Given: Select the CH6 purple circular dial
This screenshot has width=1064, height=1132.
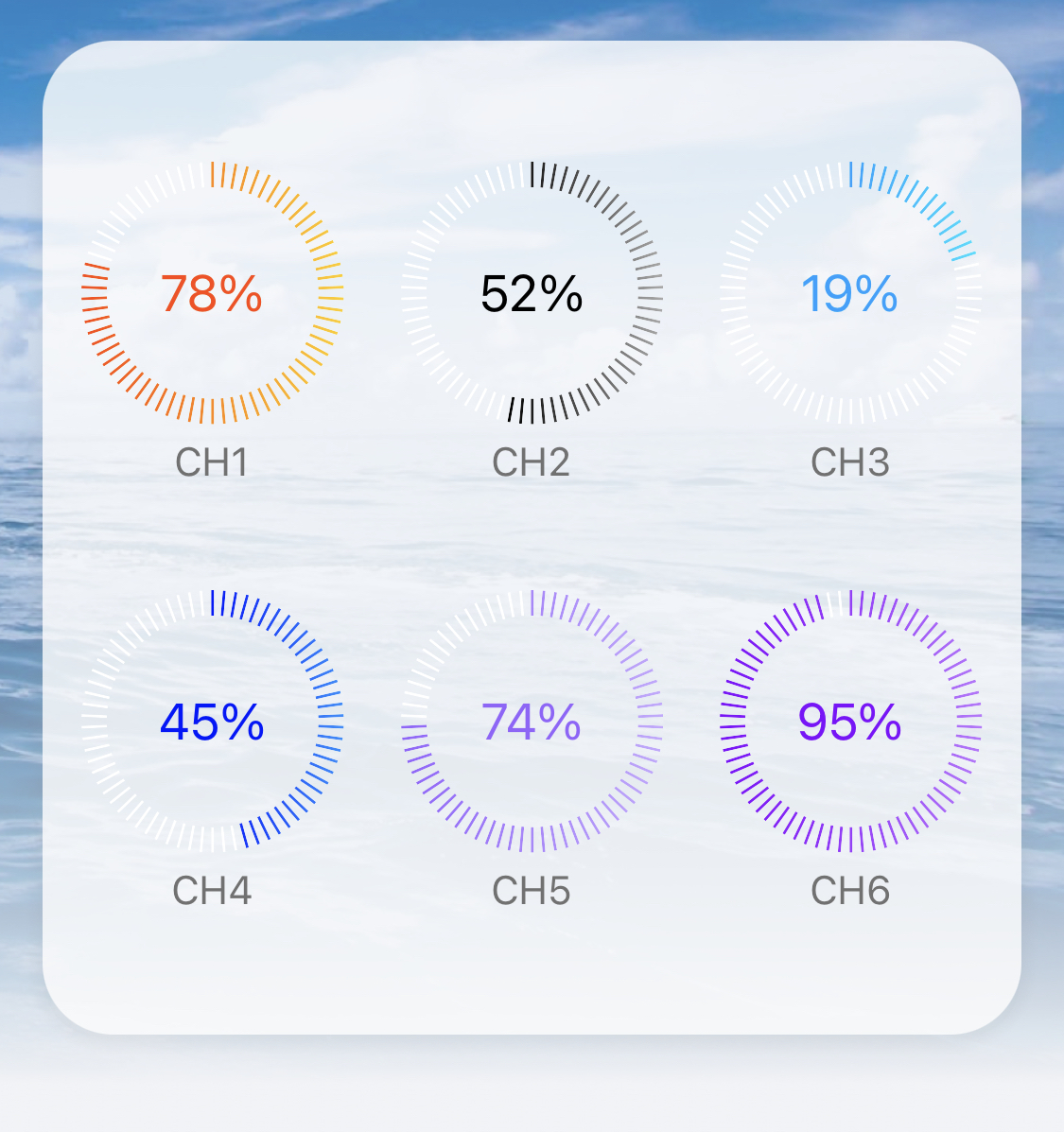Looking at the screenshot, I should pyautogui.click(x=851, y=722).
